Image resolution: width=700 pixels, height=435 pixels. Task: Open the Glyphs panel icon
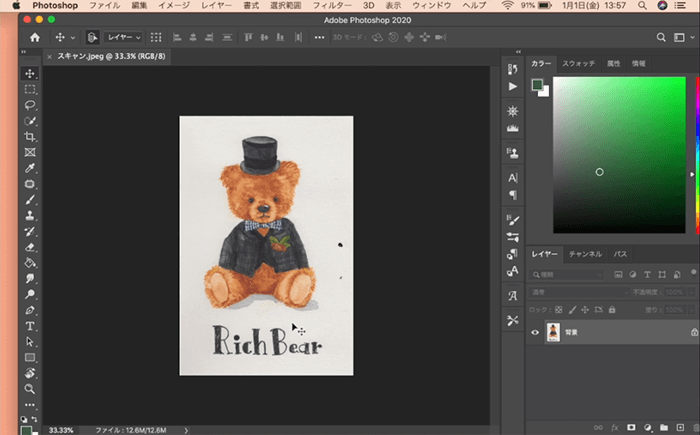512,296
